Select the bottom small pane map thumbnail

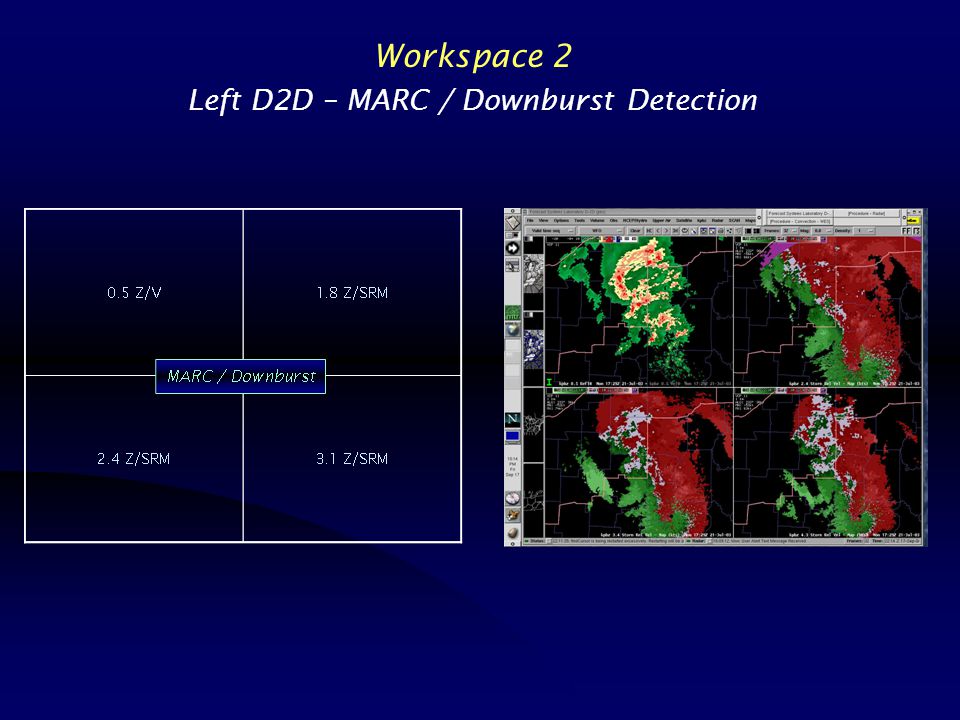[533, 500]
